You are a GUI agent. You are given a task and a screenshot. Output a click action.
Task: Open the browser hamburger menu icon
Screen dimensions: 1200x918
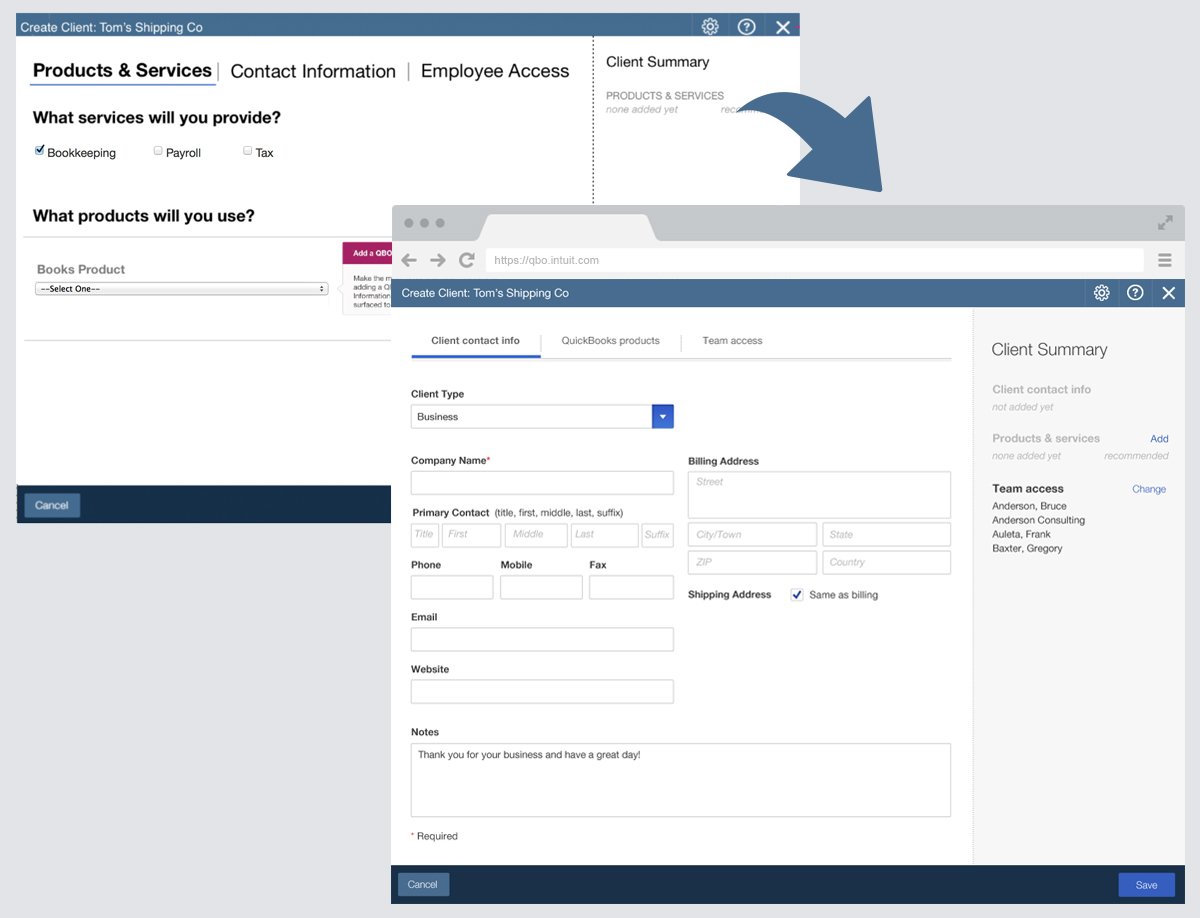coord(1164,260)
